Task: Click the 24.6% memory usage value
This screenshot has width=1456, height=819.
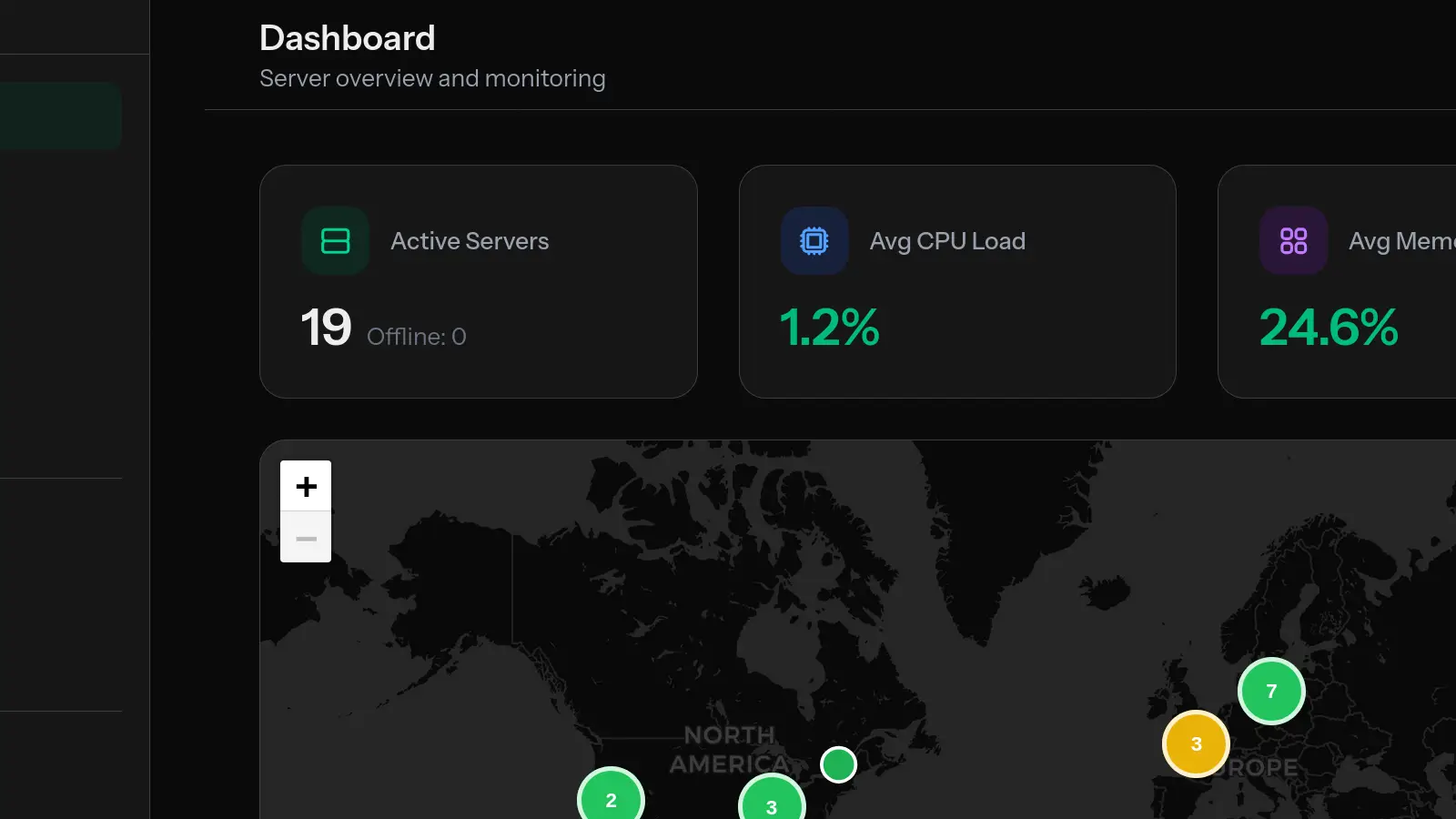Action: coord(1329,329)
